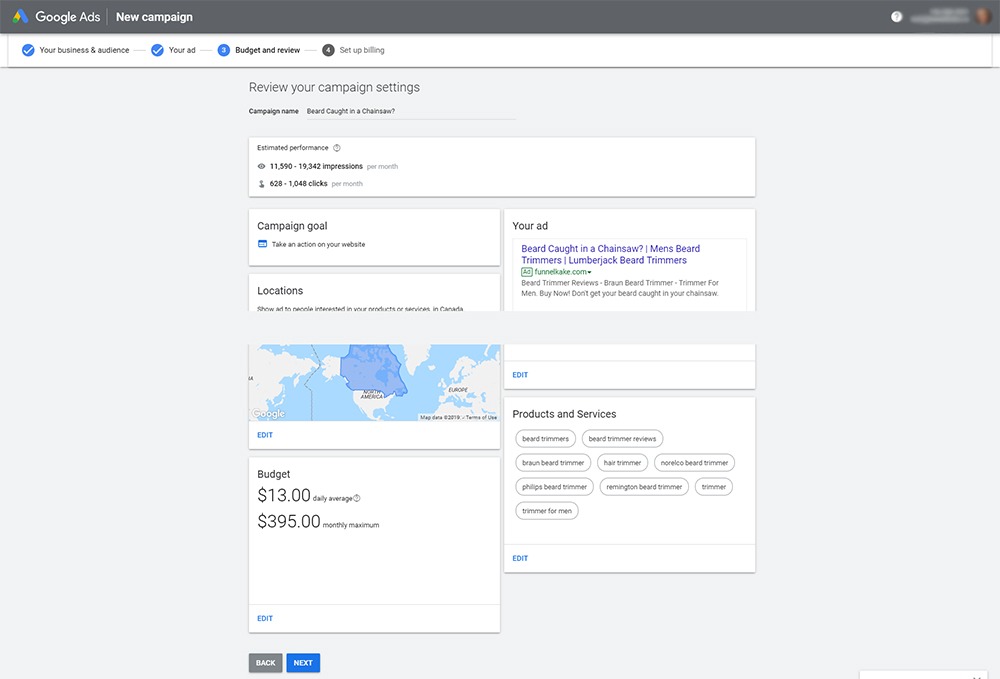Select the Budget and review step
Viewport: 1000px width, 679px height.
tap(259, 50)
